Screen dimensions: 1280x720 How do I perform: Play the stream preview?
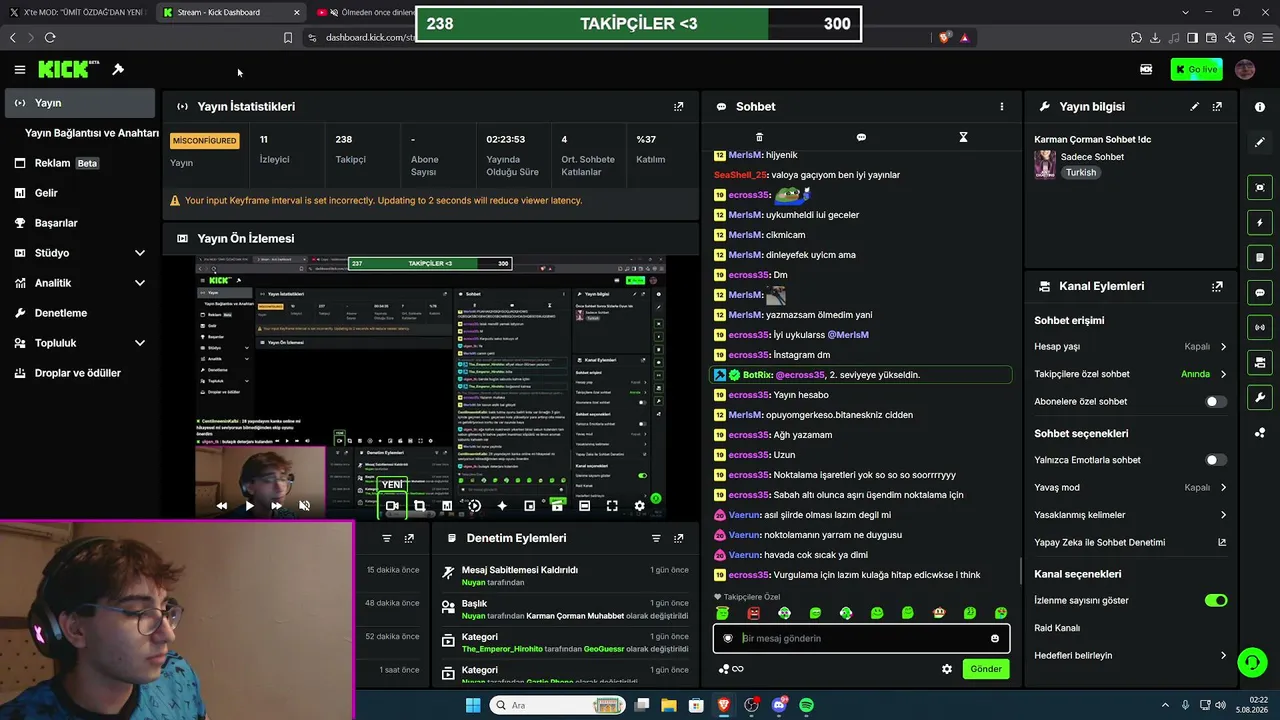coord(249,506)
